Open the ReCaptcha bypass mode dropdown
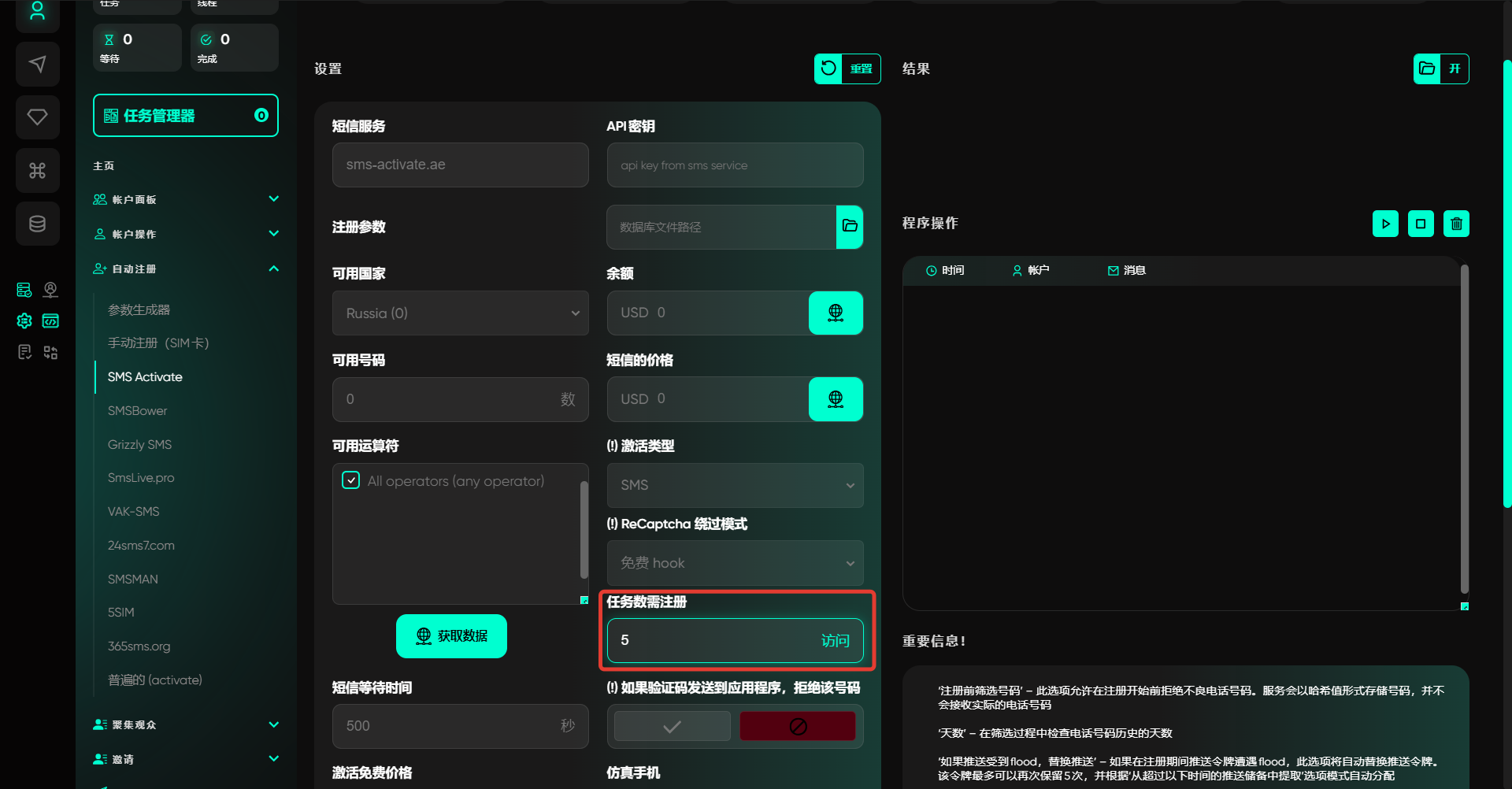 (735, 563)
